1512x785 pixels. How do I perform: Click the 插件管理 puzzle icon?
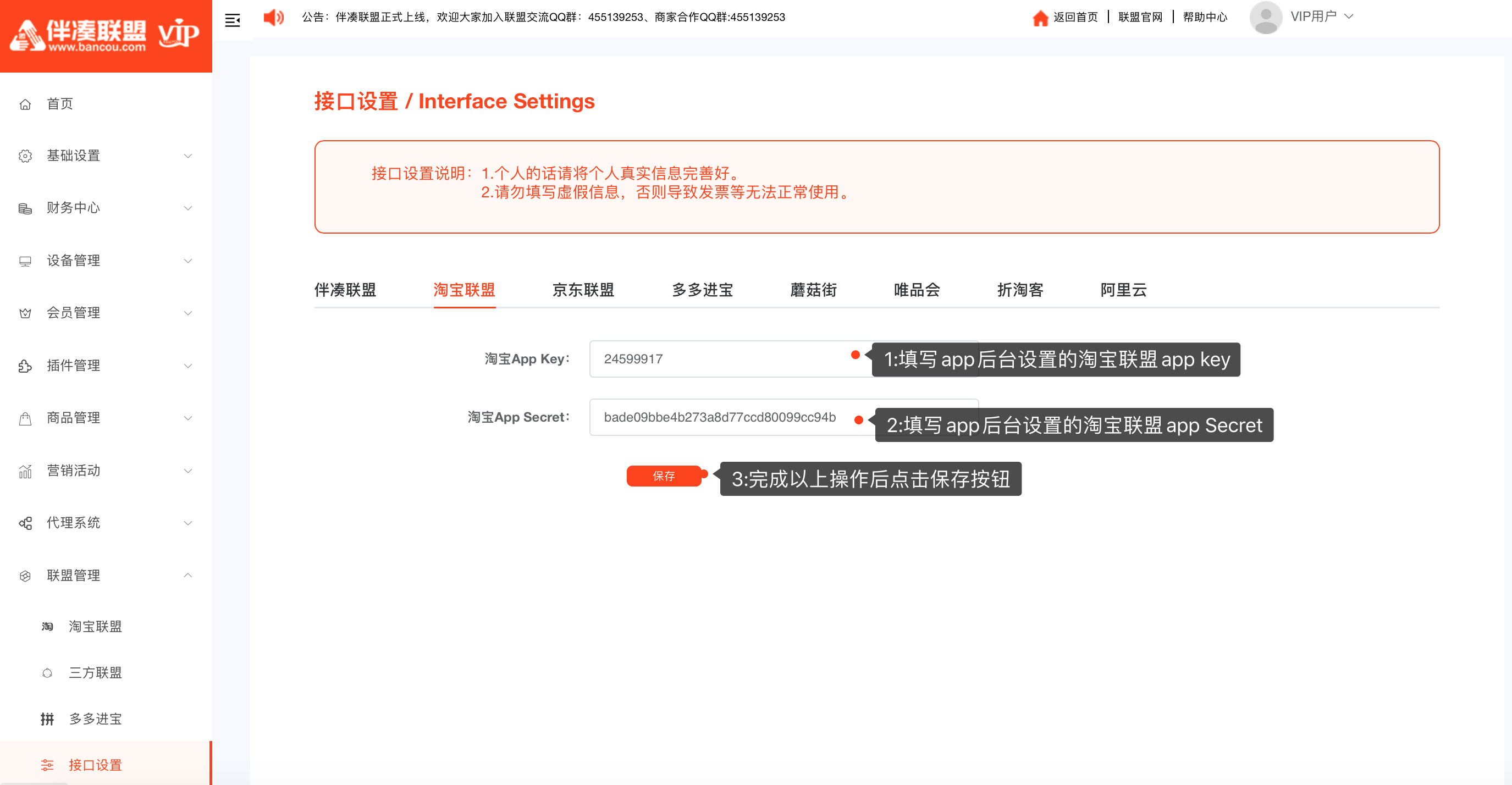25,366
